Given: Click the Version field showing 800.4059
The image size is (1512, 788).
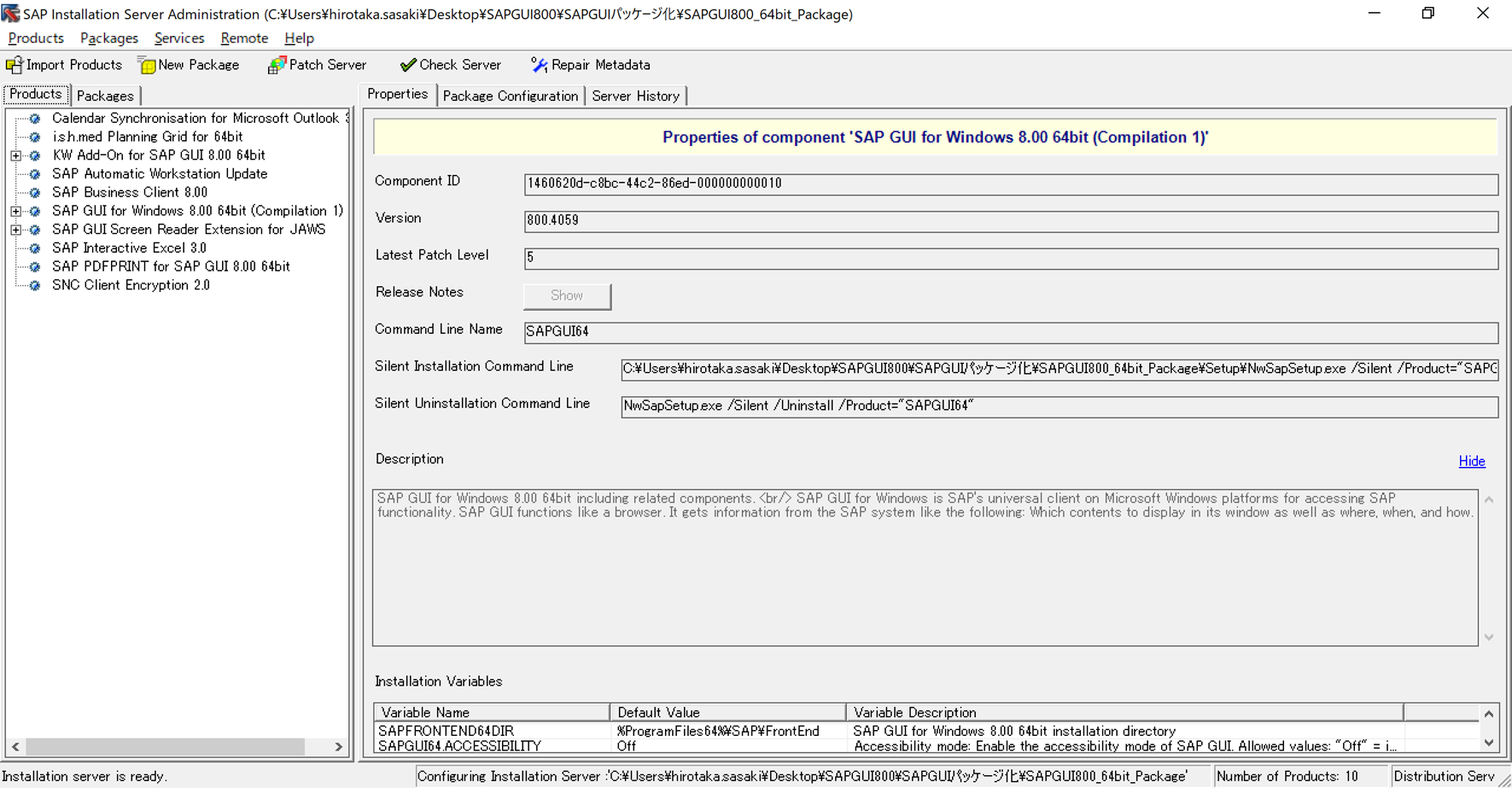Looking at the screenshot, I should (x=1011, y=221).
